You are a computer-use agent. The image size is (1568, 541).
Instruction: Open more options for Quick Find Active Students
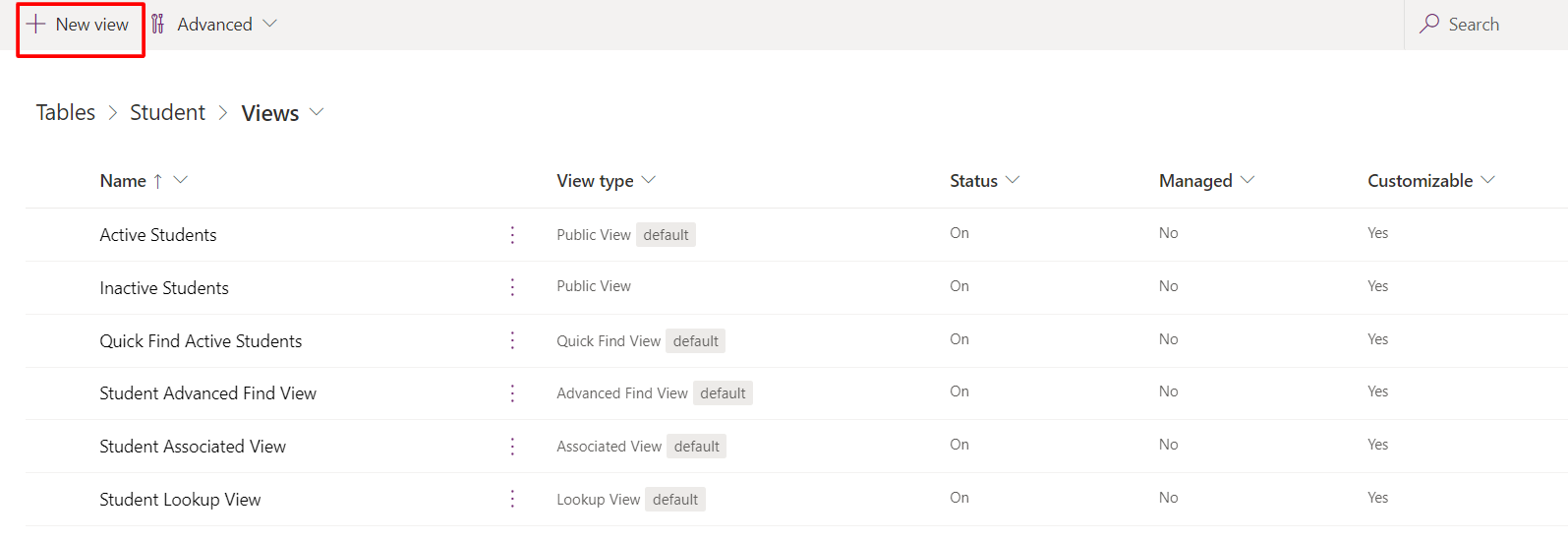pyautogui.click(x=512, y=340)
